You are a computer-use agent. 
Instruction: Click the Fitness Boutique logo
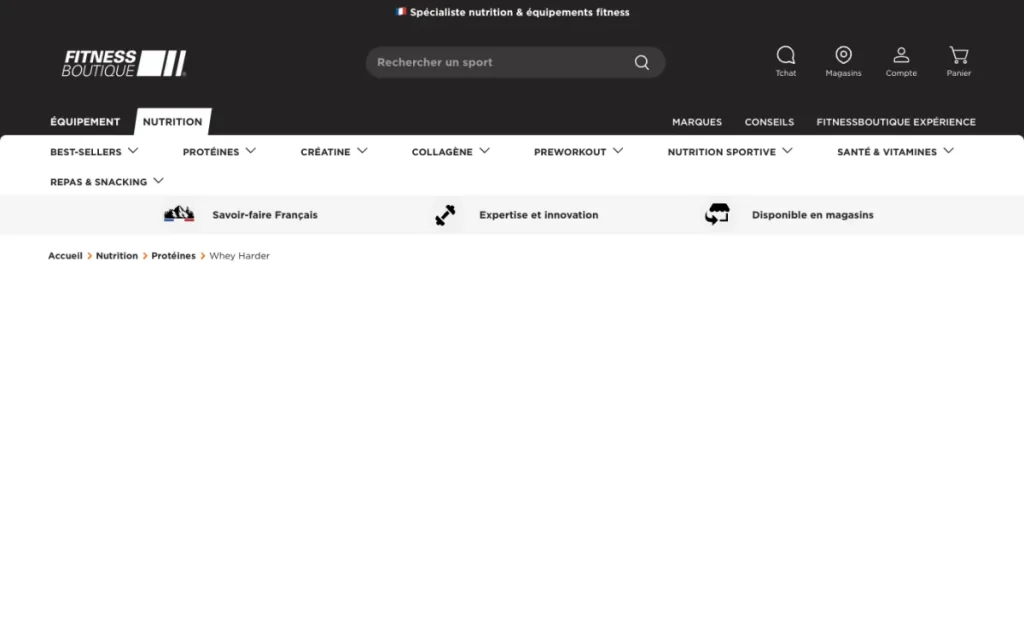[124, 63]
